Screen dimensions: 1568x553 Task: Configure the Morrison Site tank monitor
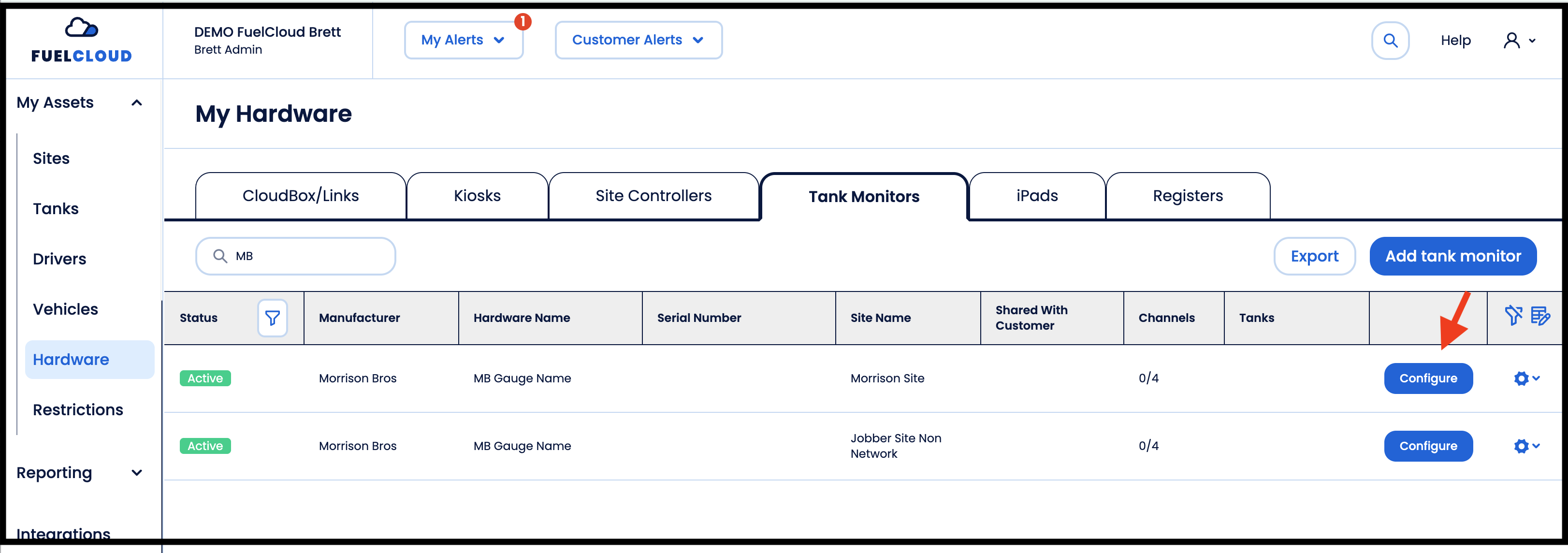(1428, 378)
